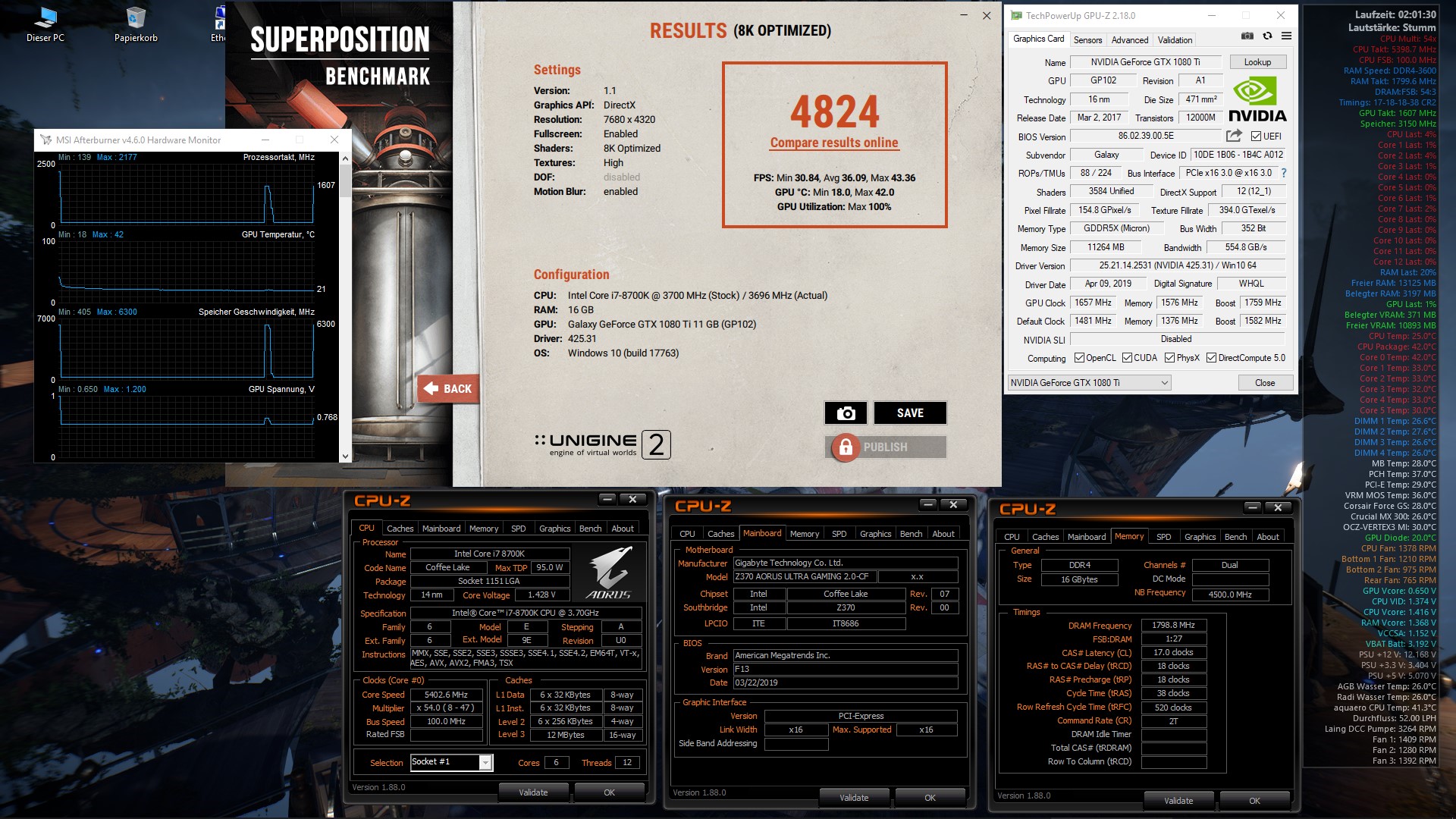Open the Dieser PC desktop icon
Viewport: 1456px width, 819px height.
[x=45, y=25]
